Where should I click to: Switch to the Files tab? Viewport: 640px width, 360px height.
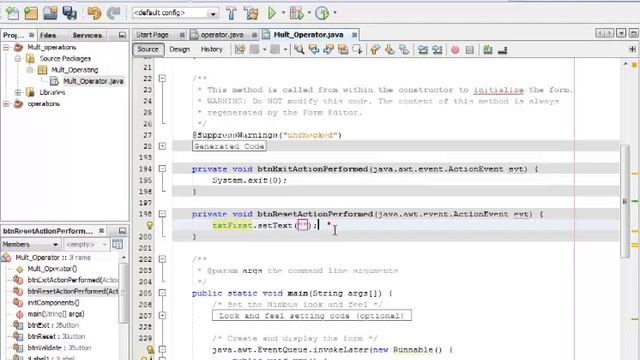point(48,36)
